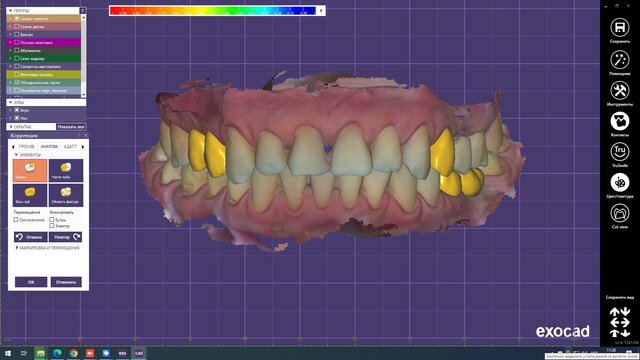Toggle the Color/Texture (Цвет/текстура) icon
Image resolution: width=640 pixels, height=360 pixels.
(620, 182)
